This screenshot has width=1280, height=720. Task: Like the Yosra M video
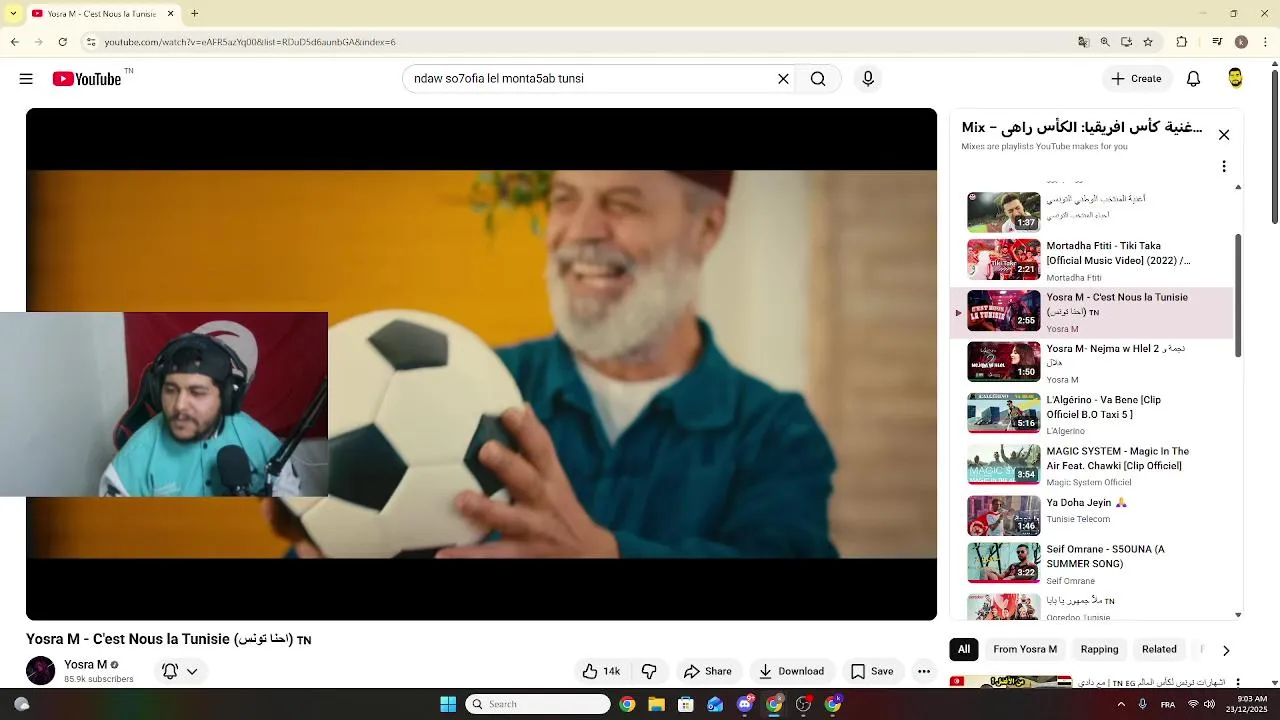pyautogui.click(x=601, y=671)
